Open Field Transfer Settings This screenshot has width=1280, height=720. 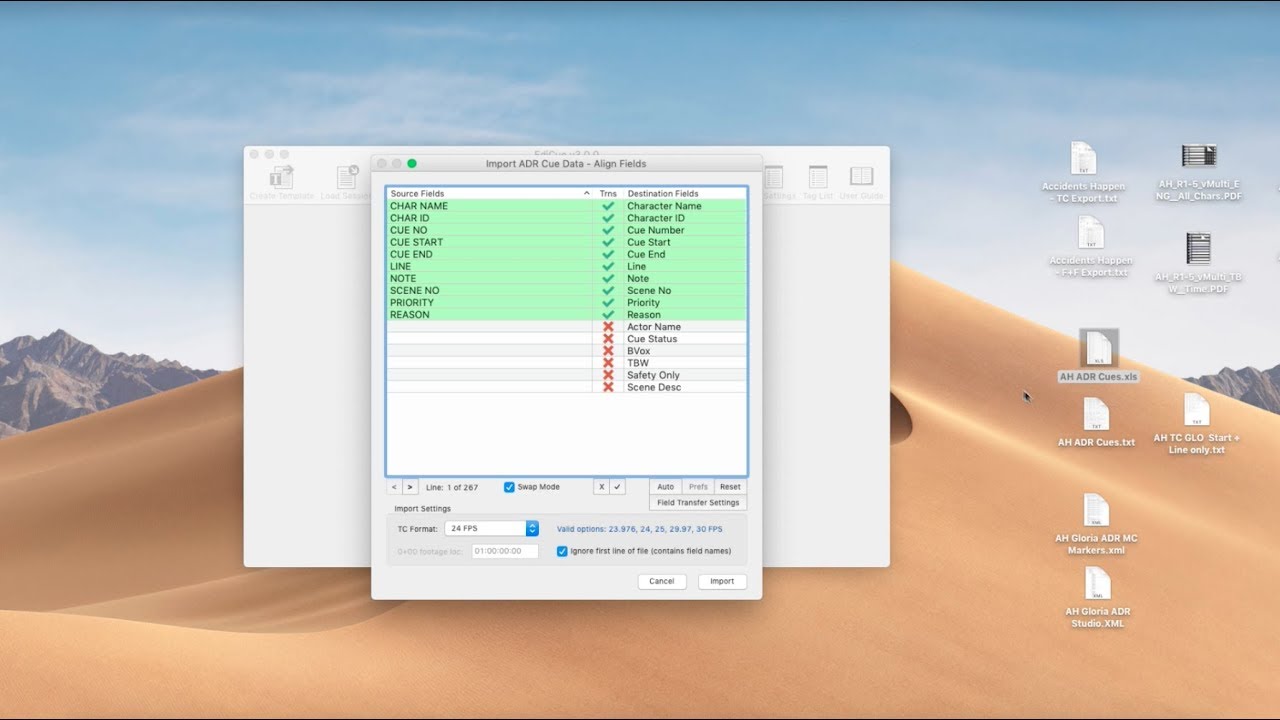coord(698,503)
